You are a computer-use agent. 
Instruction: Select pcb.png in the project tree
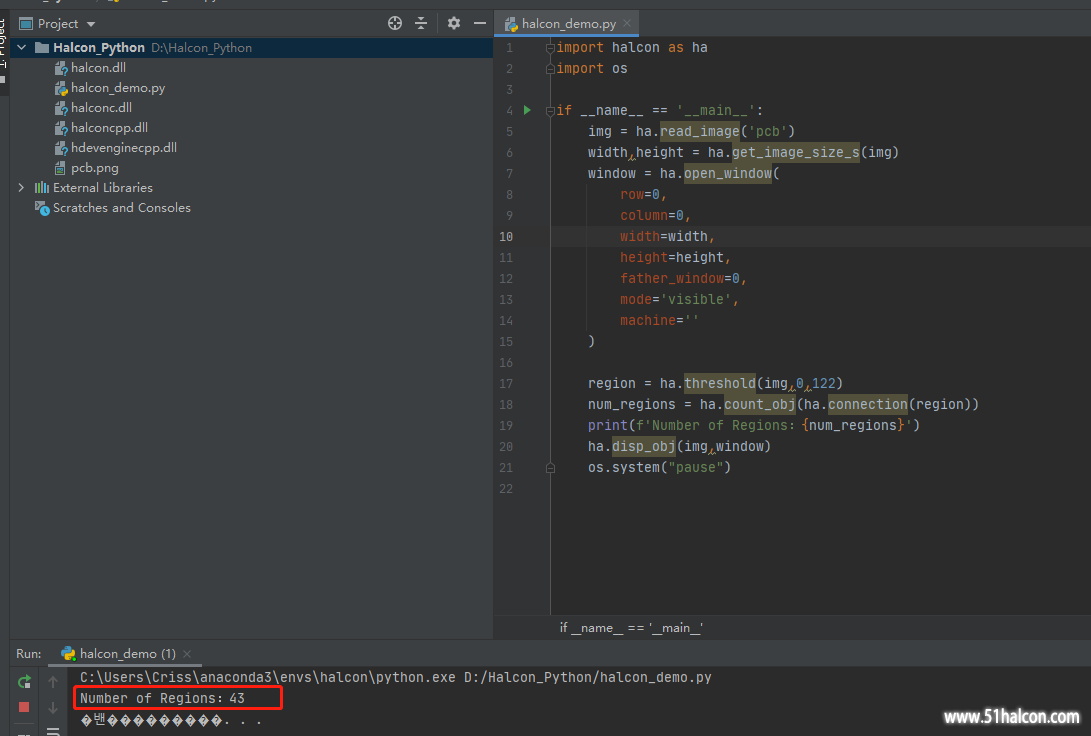95,168
